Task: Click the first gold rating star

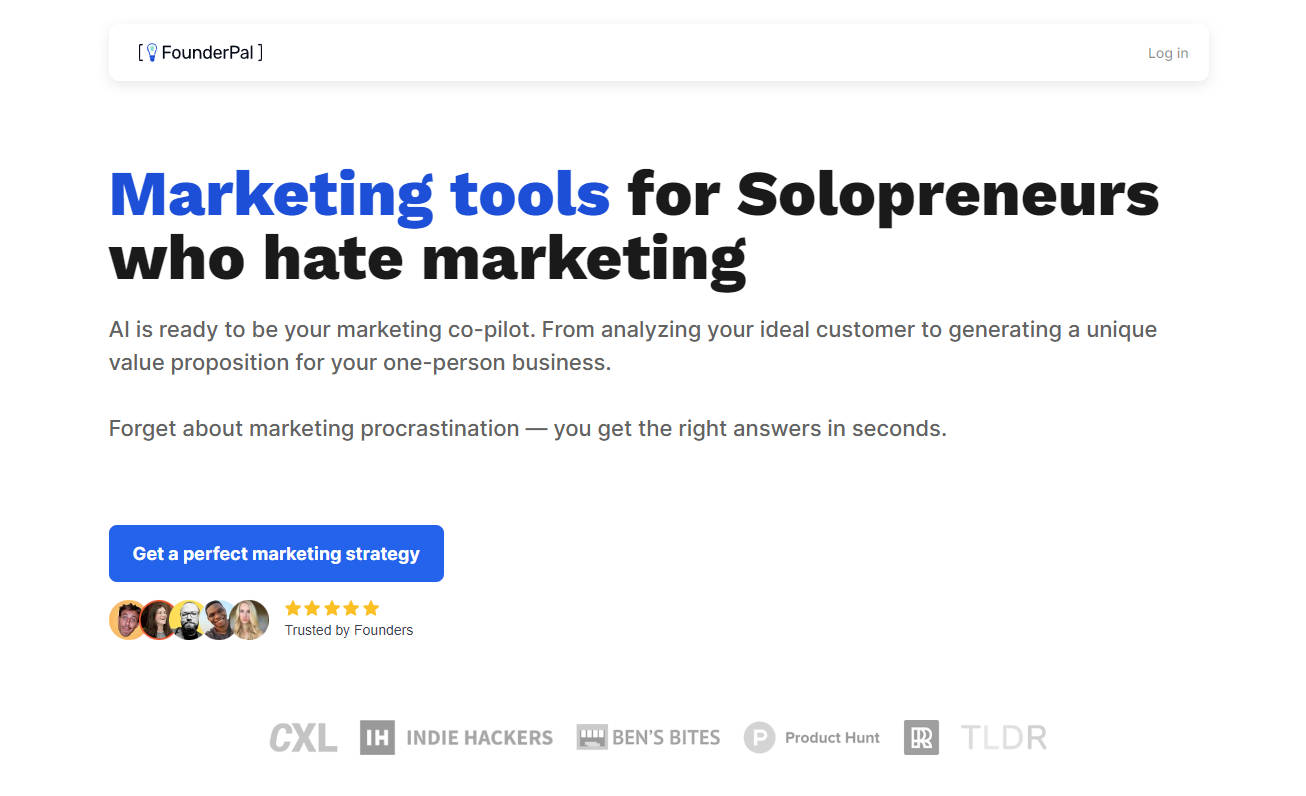Action: point(293,608)
